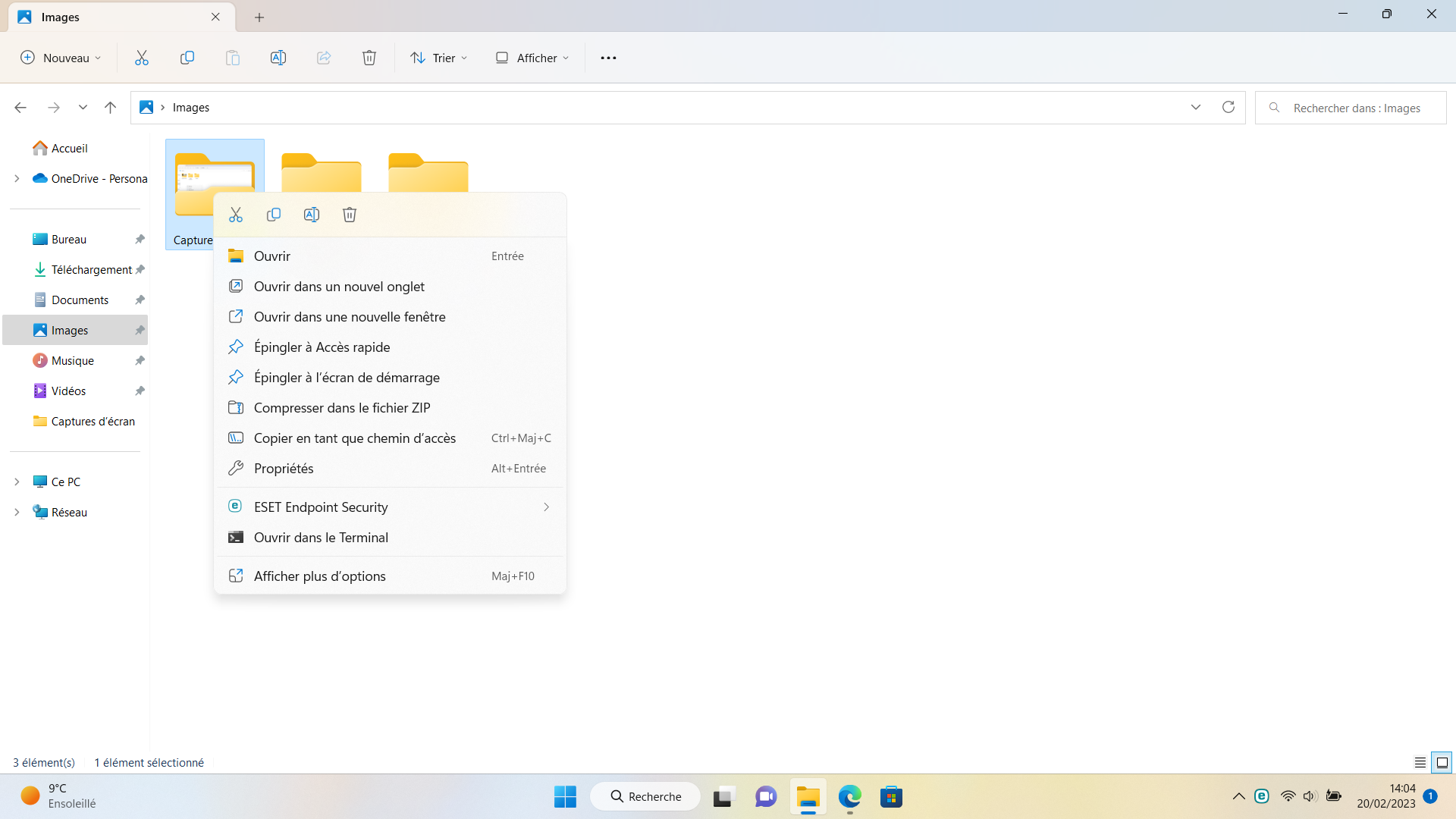Select Compresser dans le fichier ZIP
The height and width of the screenshot is (819, 1456).
click(x=390, y=408)
